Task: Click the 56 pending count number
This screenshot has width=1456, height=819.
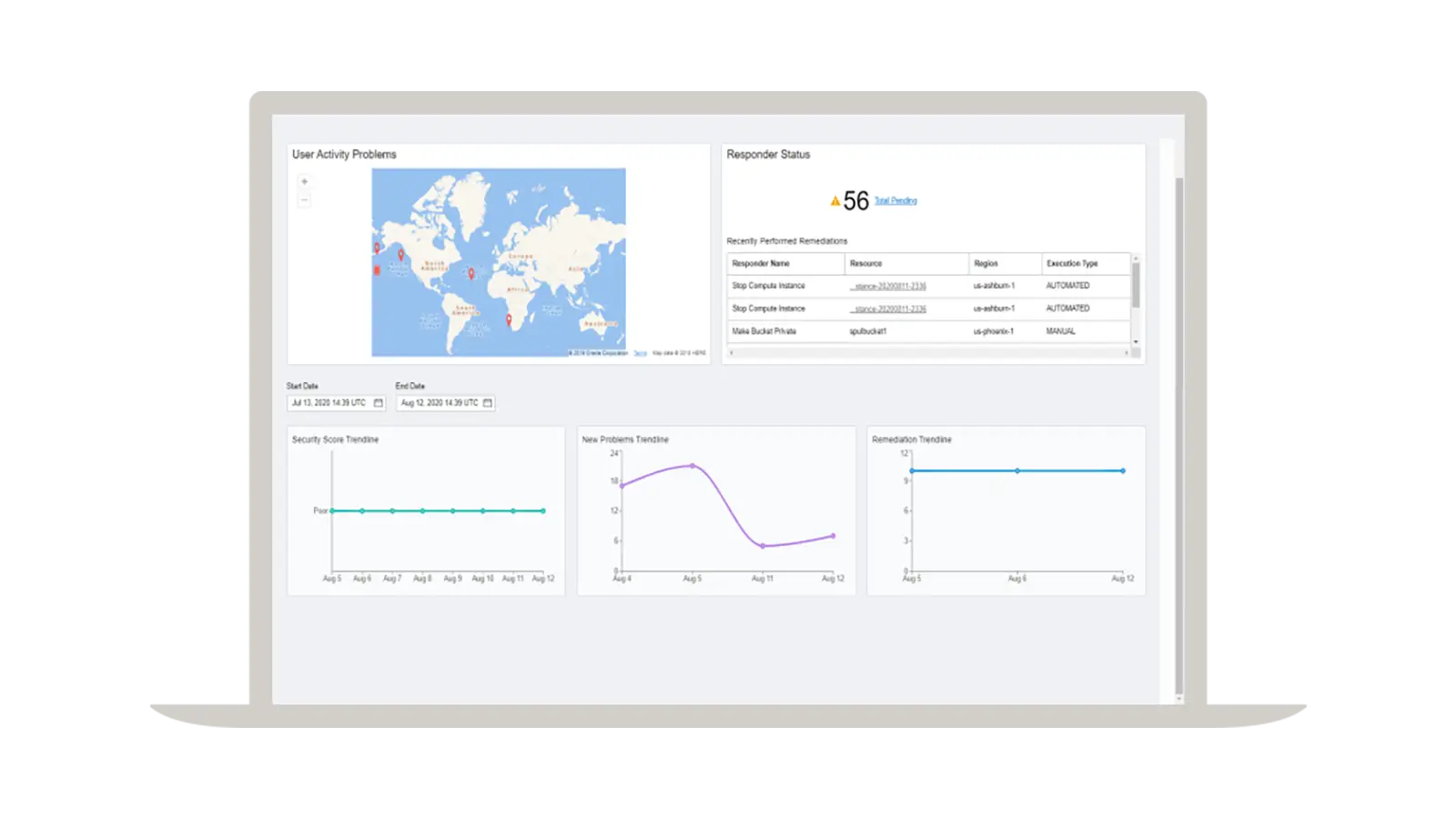Action: coord(856,201)
